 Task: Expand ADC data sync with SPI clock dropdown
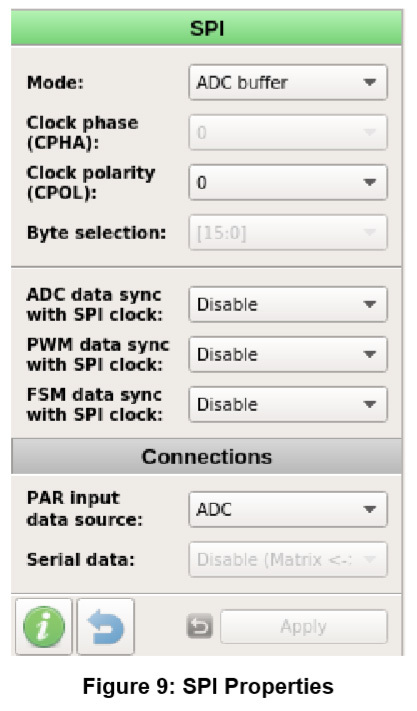coord(288,304)
